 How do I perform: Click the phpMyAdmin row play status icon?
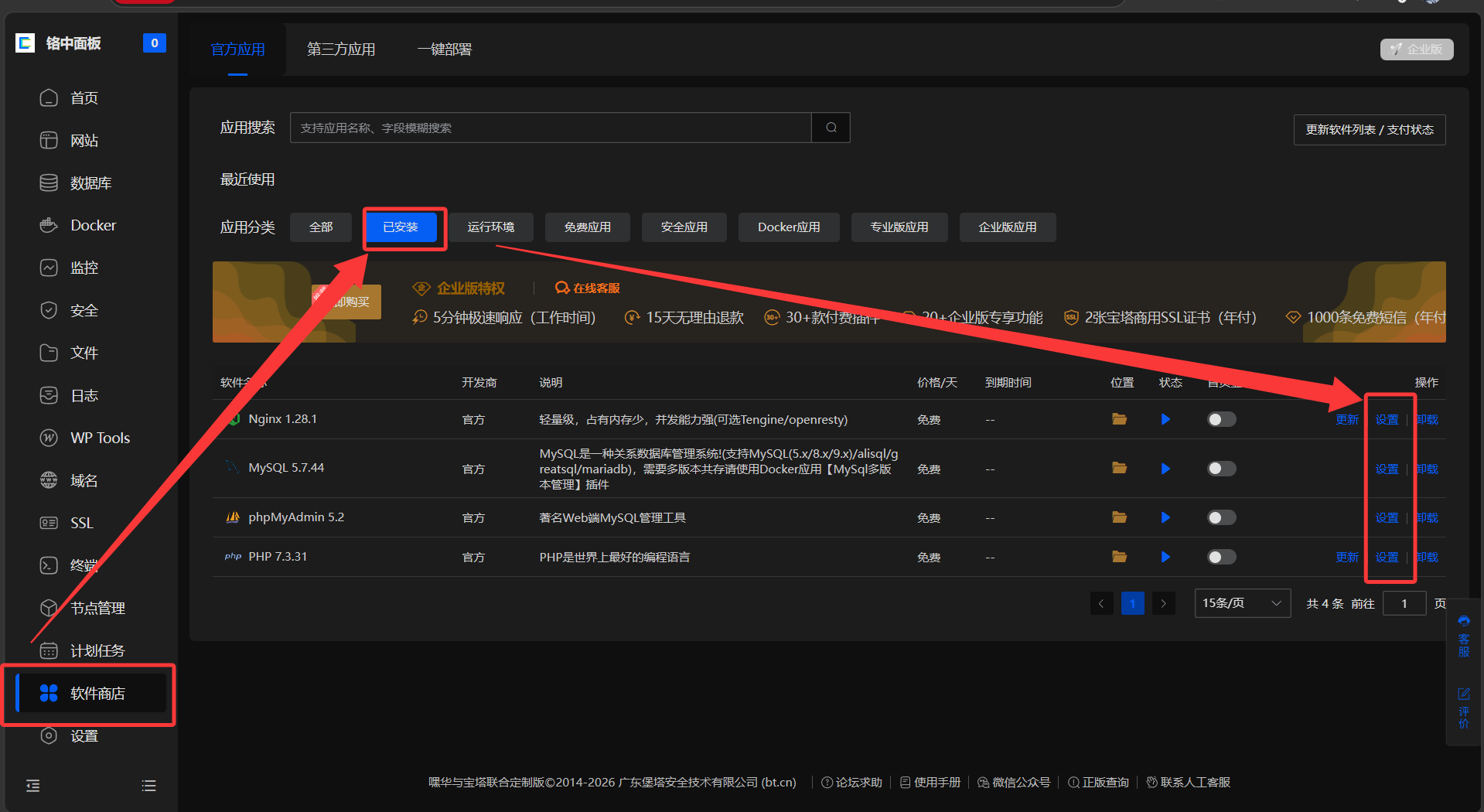pos(1165,517)
